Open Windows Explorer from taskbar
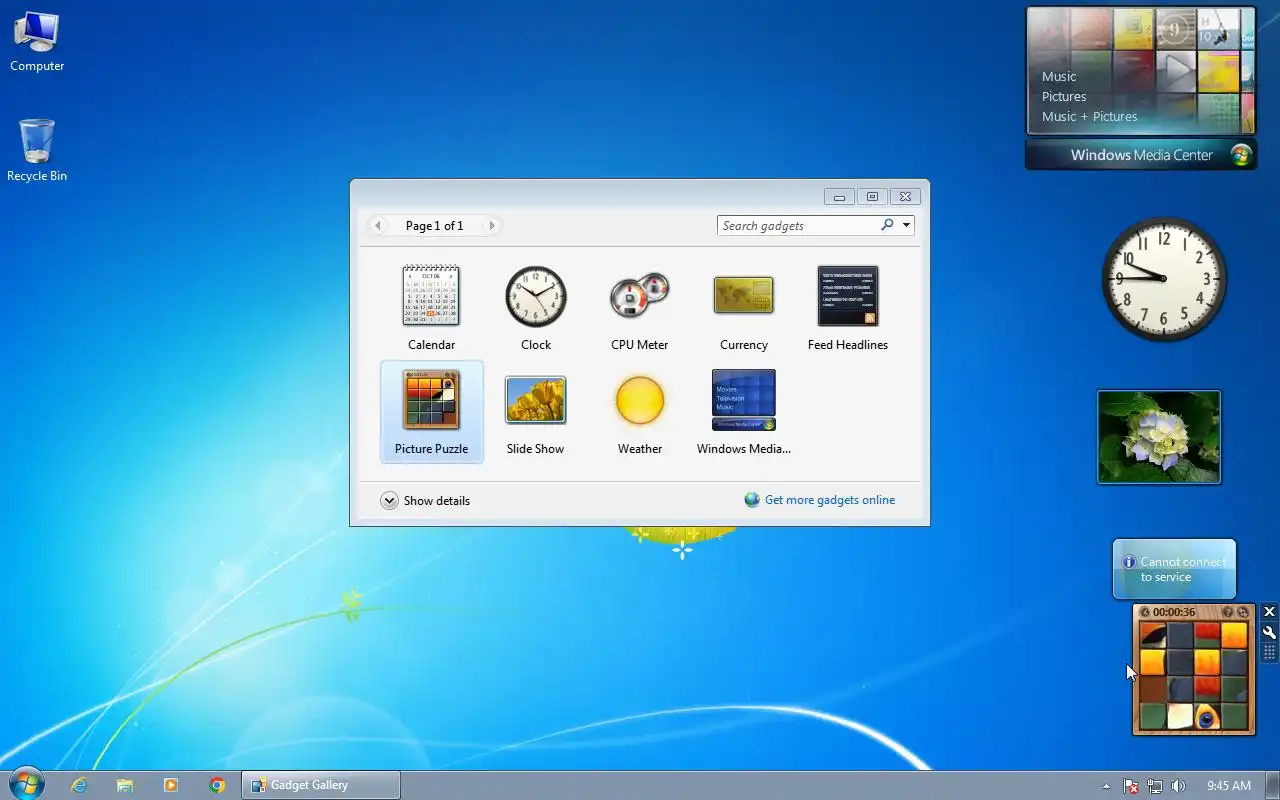This screenshot has height=800, width=1280. 125,785
